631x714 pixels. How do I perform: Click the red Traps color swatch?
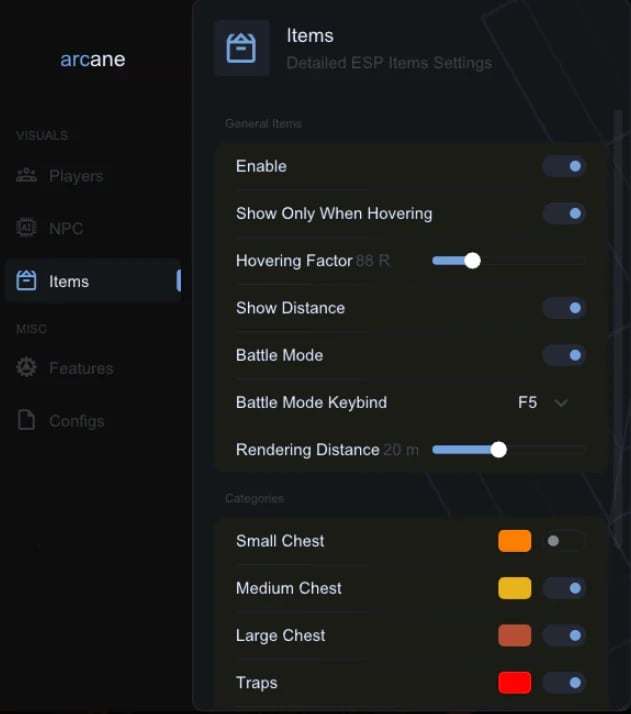pyautogui.click(x=515, y=683)
